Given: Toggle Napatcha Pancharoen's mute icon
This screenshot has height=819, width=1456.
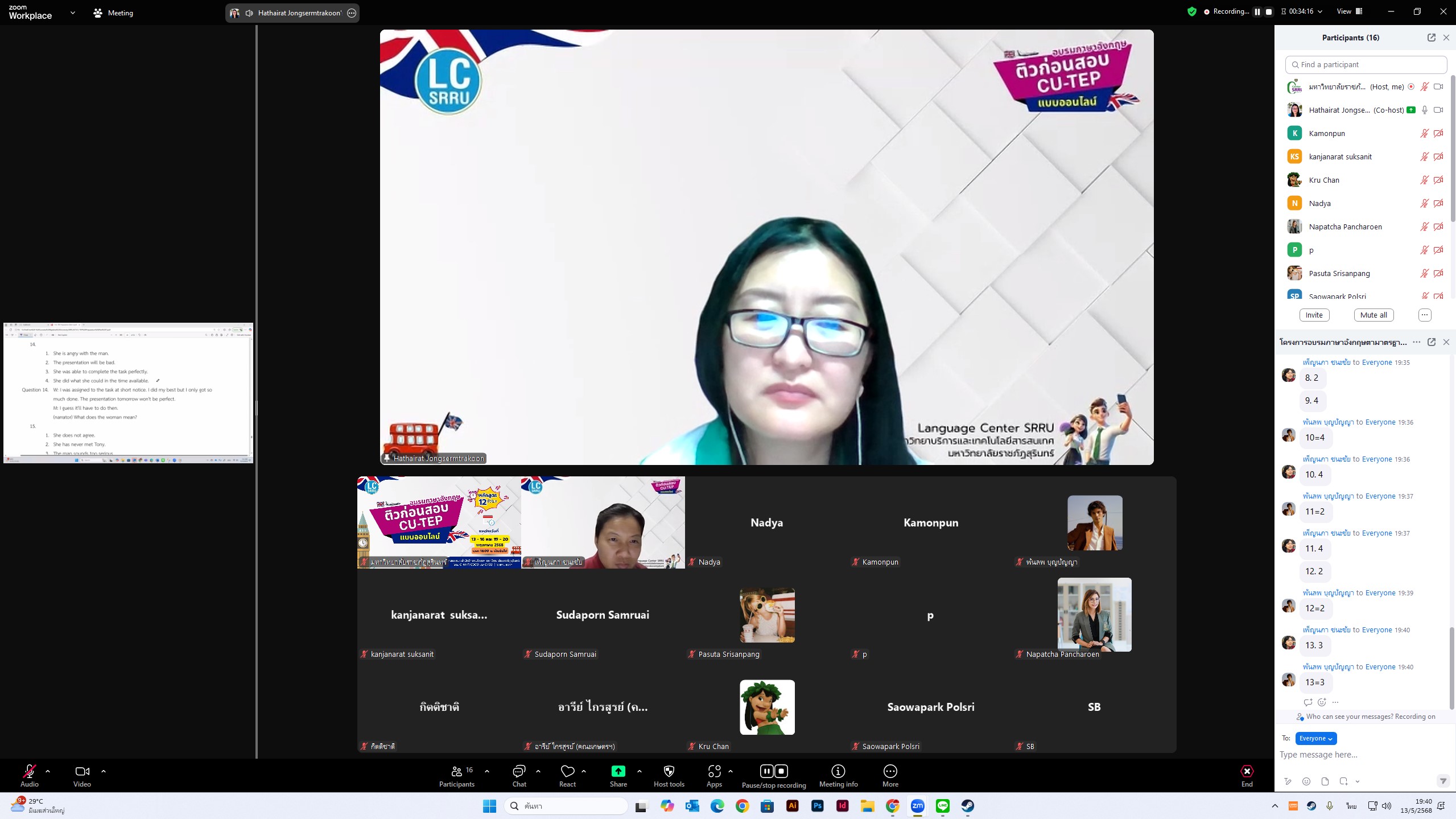Looking at the screenshot, I should point(1424,227).
